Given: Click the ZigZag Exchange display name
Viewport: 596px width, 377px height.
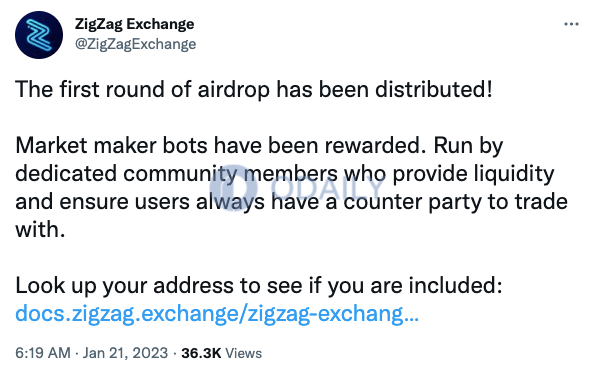Looking at the screenshot, I should tap(135, 24).
